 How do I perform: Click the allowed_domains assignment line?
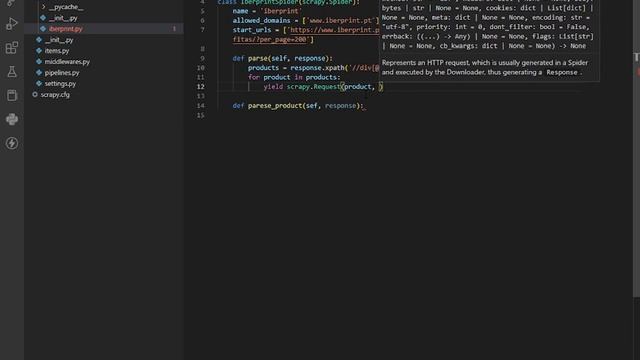306,20
